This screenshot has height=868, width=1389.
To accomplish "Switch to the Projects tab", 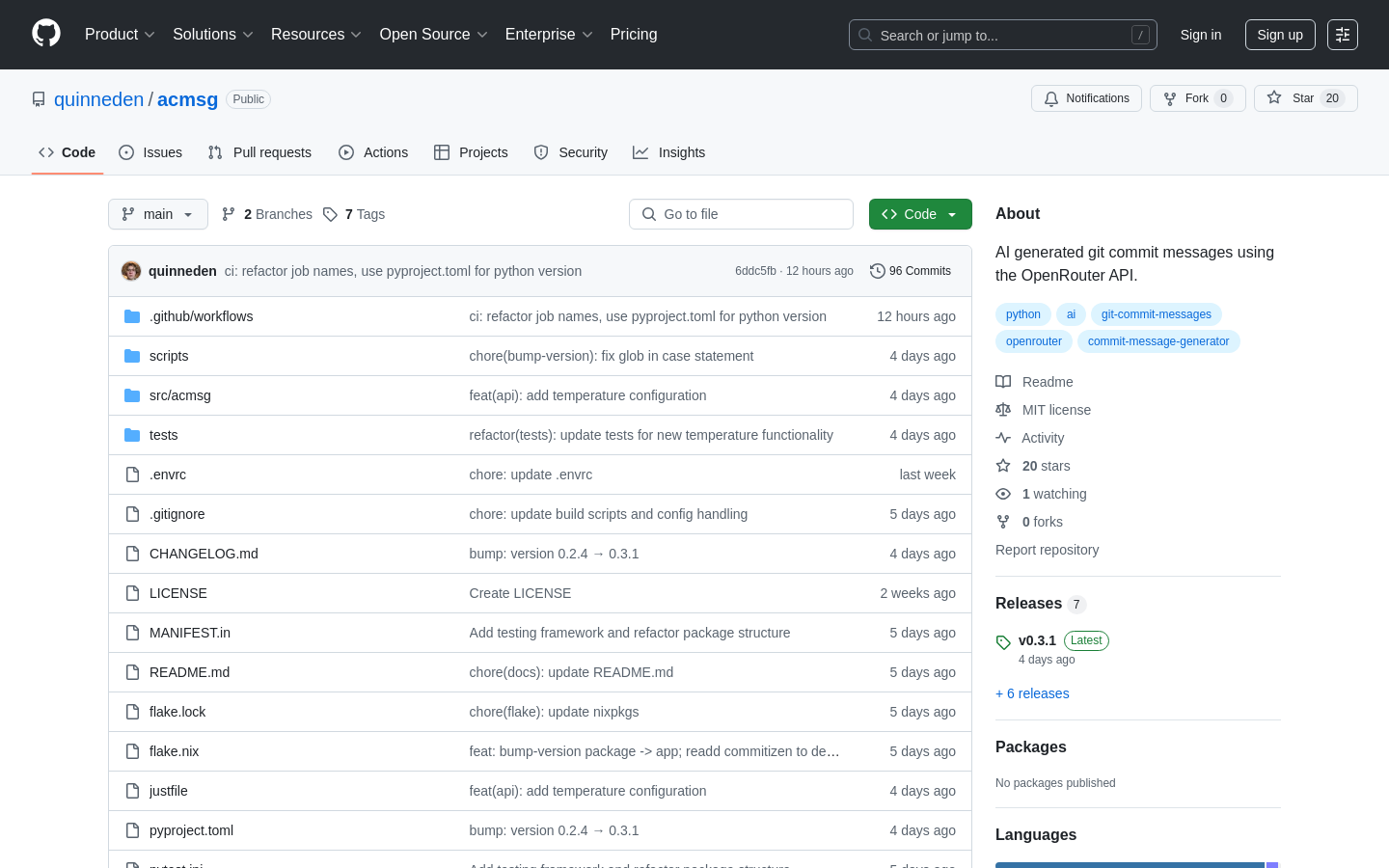I will click(x=471, y=152).
